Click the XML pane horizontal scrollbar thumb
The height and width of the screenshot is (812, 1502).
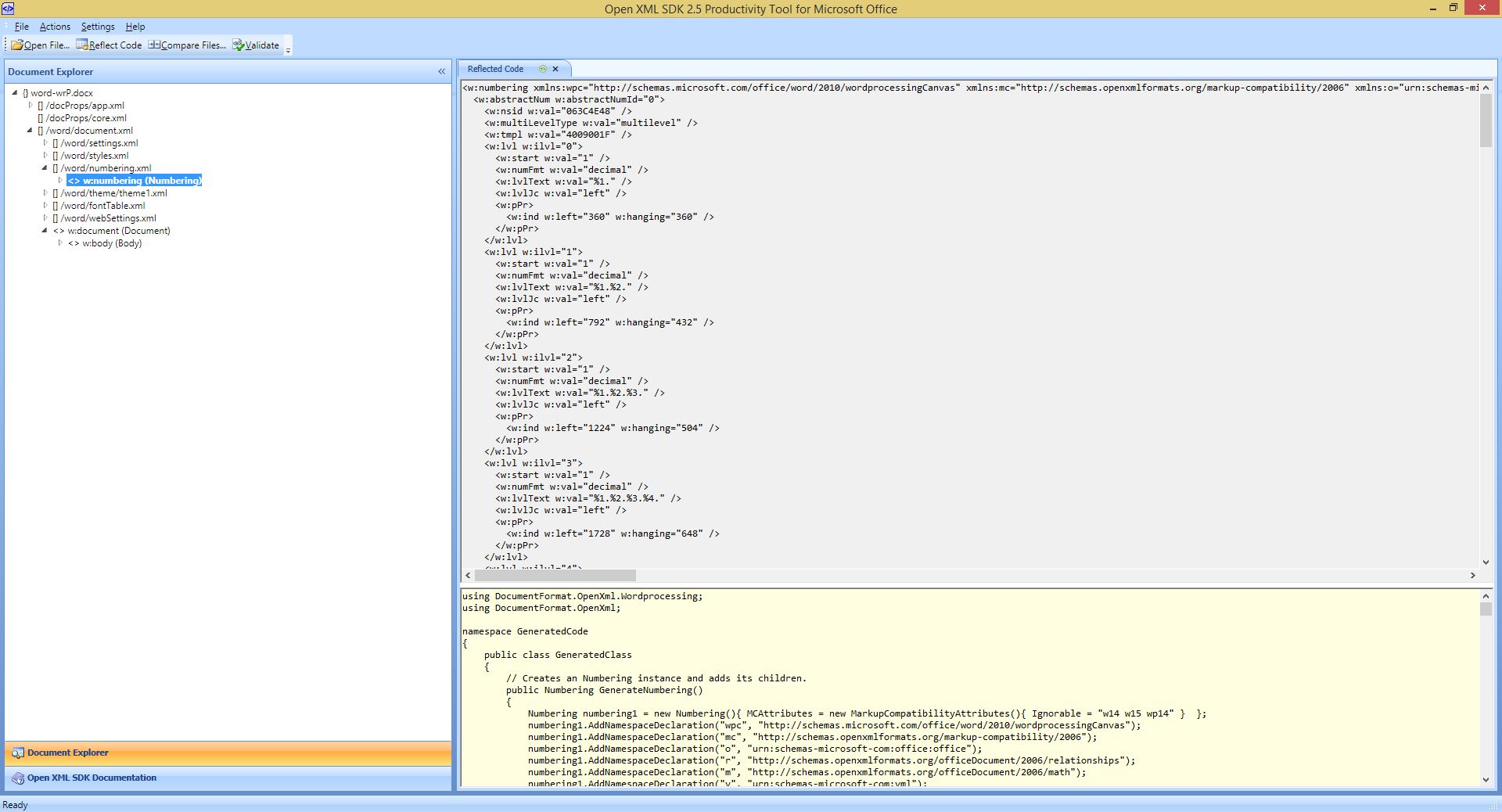555,575
